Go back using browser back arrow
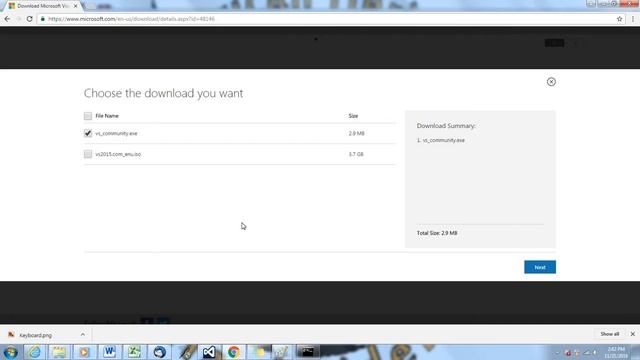Screen dimensions: 640x360 [7, 19]
